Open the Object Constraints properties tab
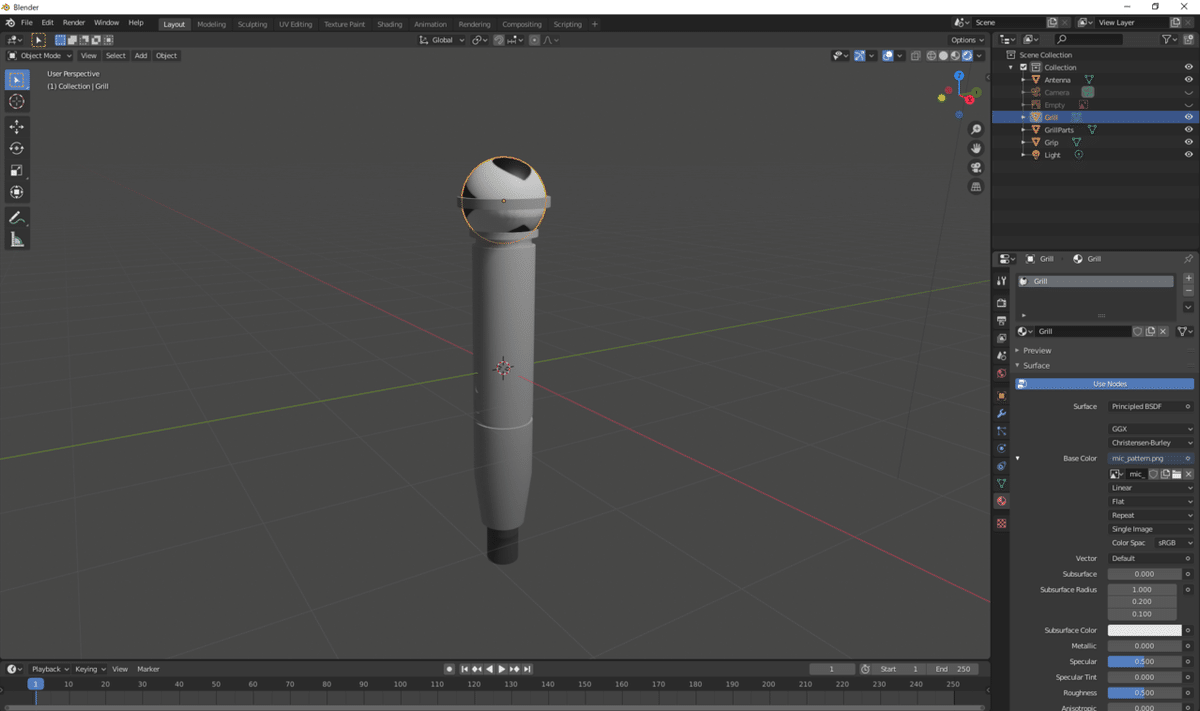Image resolution: width=1200 pixels, height=711 pixels. tap(1001, 467)
